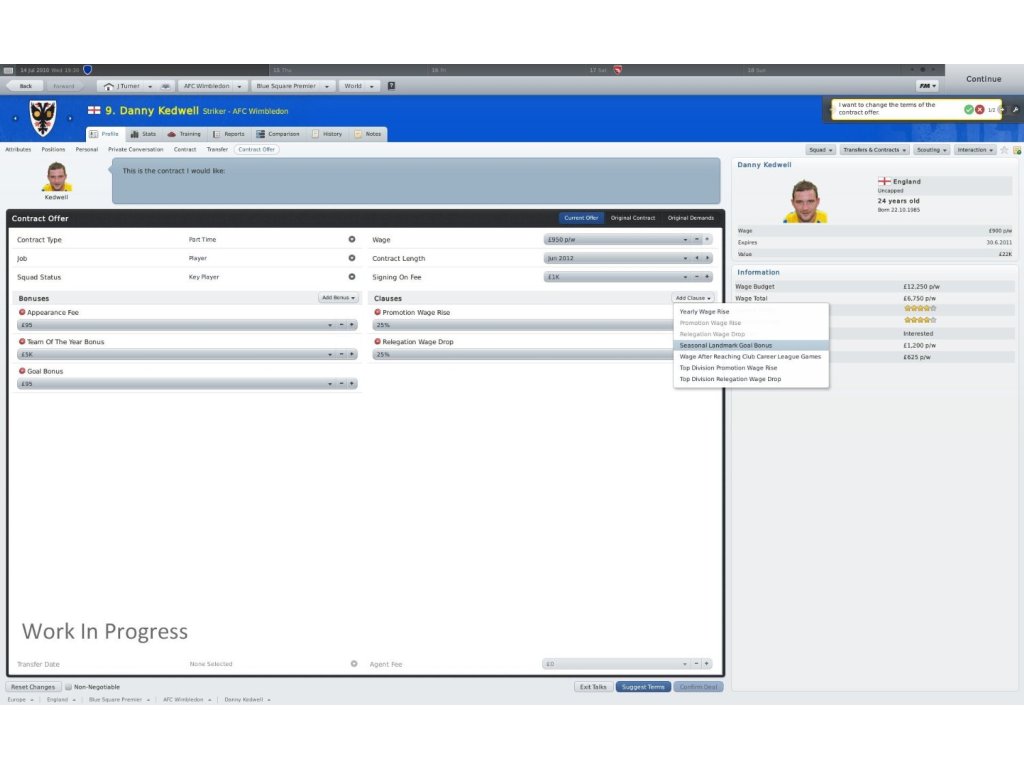Increase the Agent Fee with the plus stepper
Image resolution: width=1024 pixels, height=768 pixels.
707,664
